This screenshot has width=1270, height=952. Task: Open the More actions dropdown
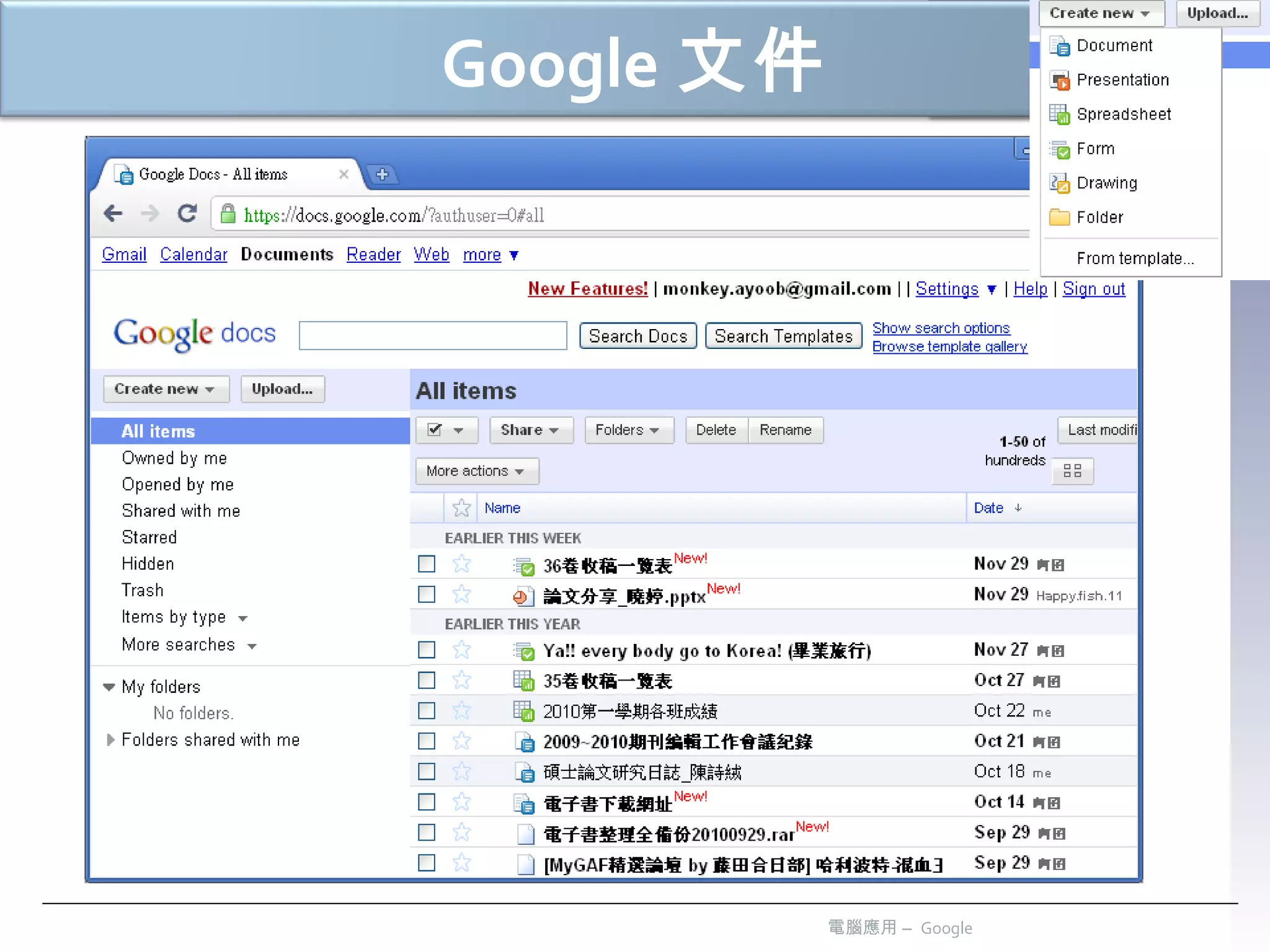point(477,471)
